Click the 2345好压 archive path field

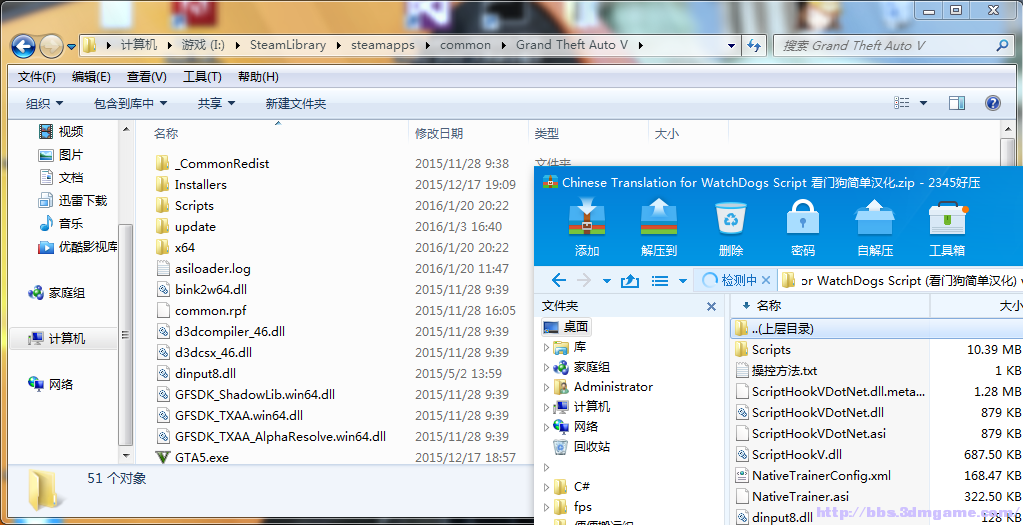click(x=900, y=280)
